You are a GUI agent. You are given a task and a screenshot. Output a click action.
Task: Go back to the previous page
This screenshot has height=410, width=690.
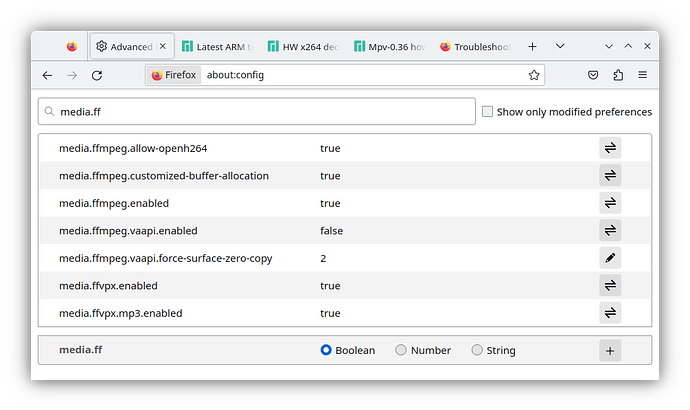click(48, 76)
